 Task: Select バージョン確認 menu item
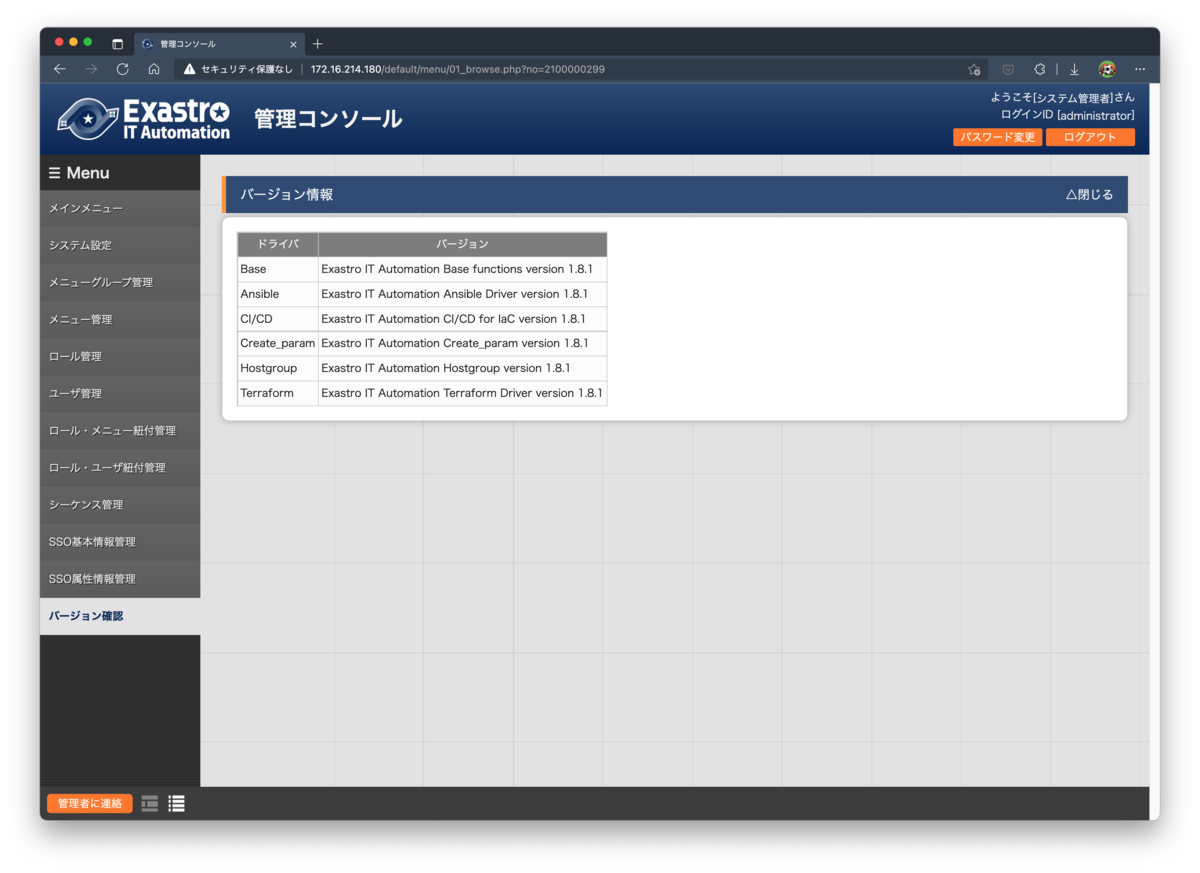click(x=120, y=616)
